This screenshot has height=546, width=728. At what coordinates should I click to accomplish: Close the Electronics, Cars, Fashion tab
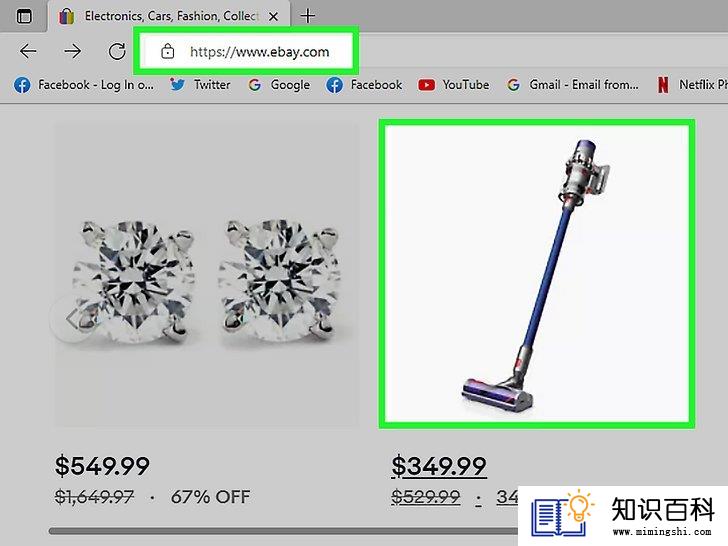274,17
